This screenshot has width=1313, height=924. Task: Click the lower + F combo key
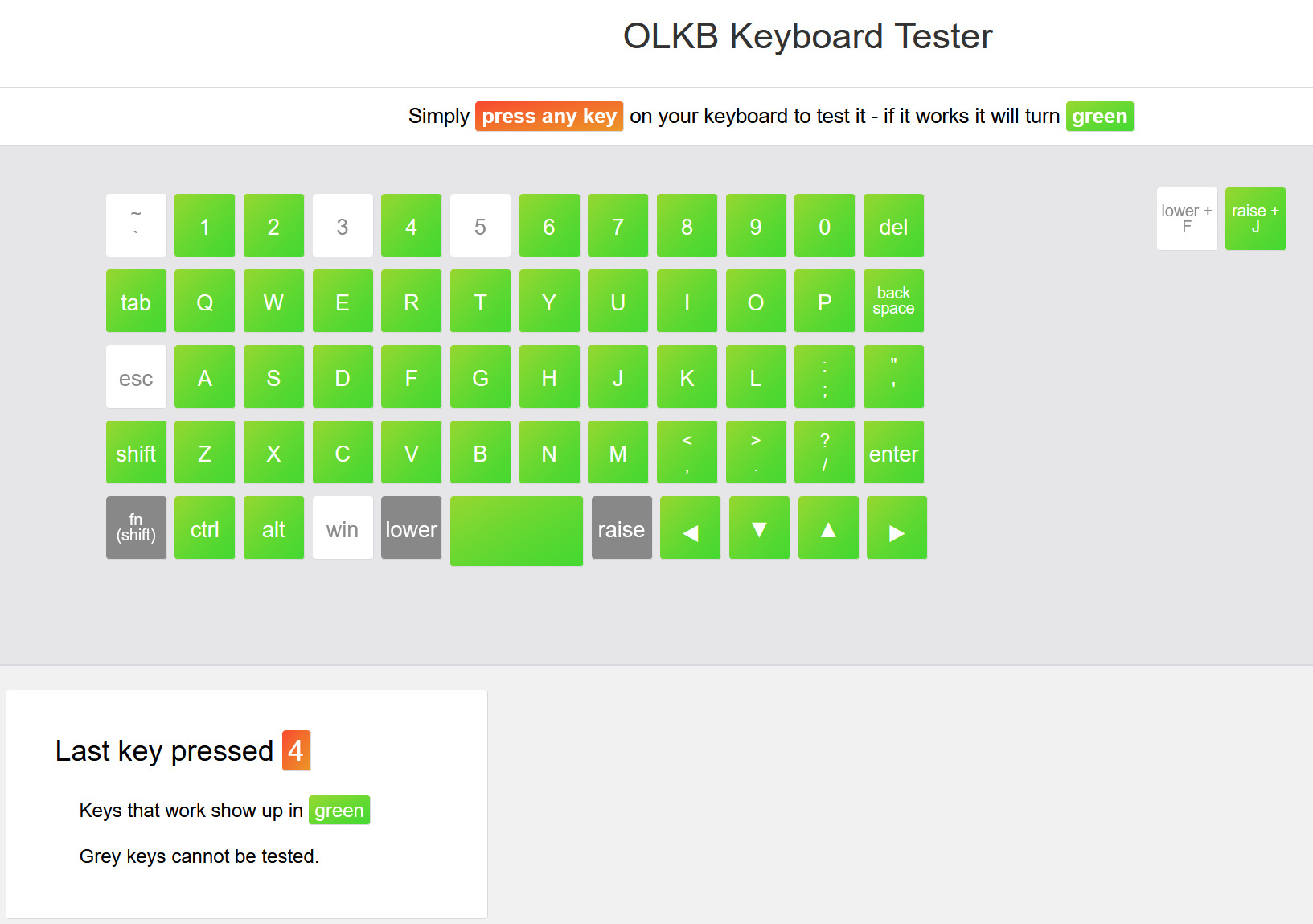click(x=1186, y=219)
